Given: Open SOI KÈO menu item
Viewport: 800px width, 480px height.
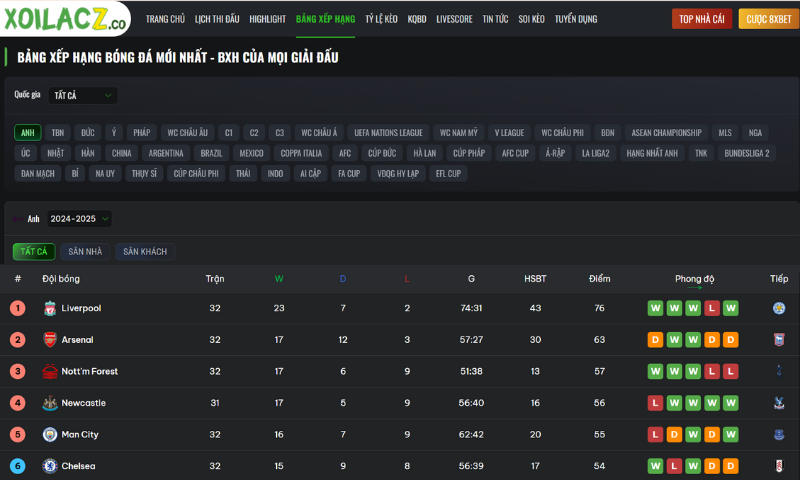Looking at the screenshot, I should (x=531, y=19).
